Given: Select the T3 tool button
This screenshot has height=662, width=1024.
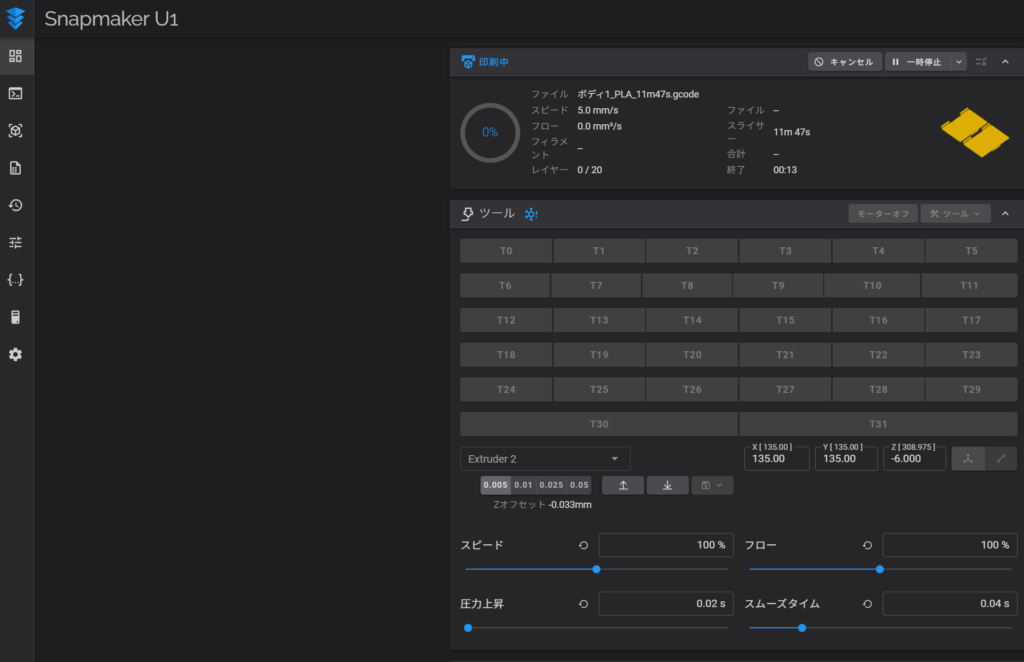Looking at the screenshot, I should tap(785, 251).
